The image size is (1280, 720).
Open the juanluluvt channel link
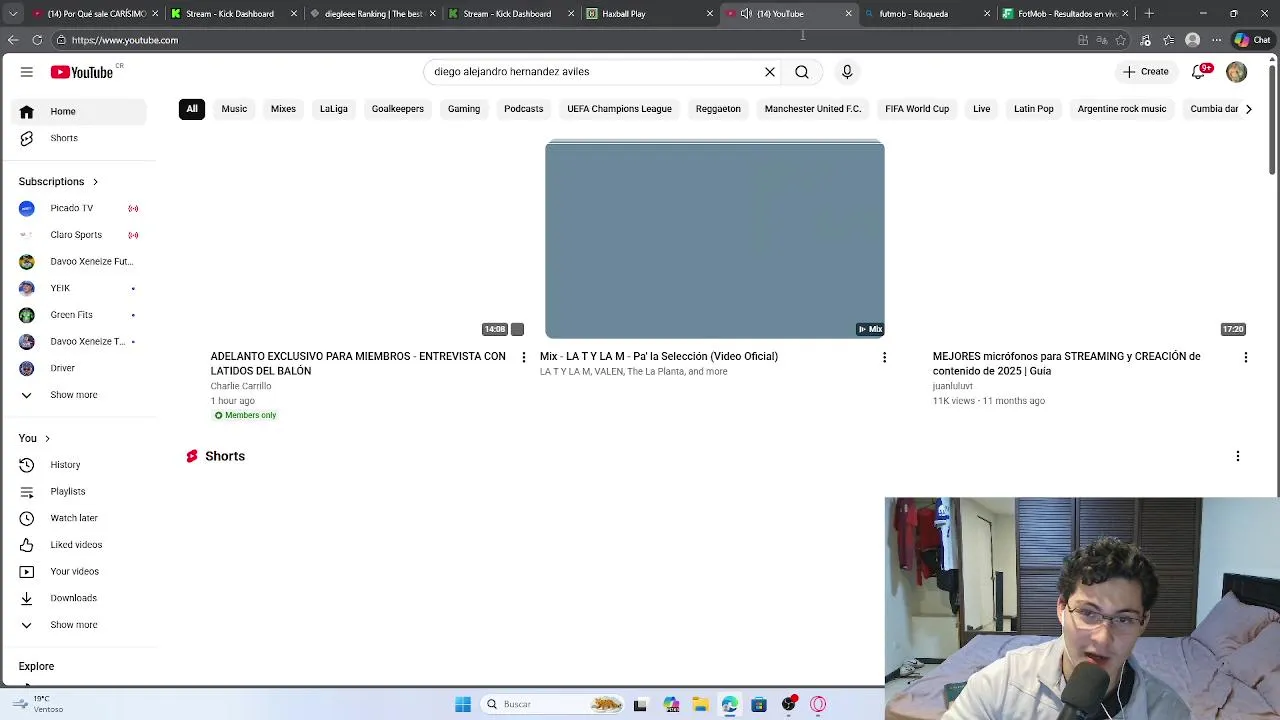[x=953, y=386]
